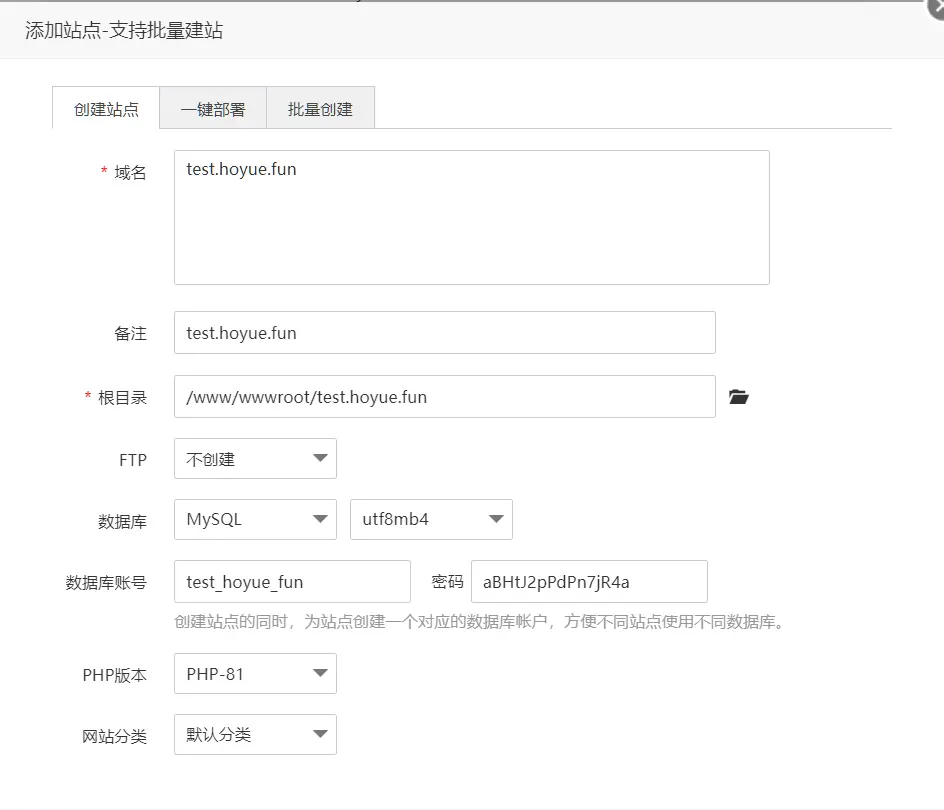The image size is (944, 810).
Task: Click the database account field test_hoyue_fun
Action: [x=293, y=582]
